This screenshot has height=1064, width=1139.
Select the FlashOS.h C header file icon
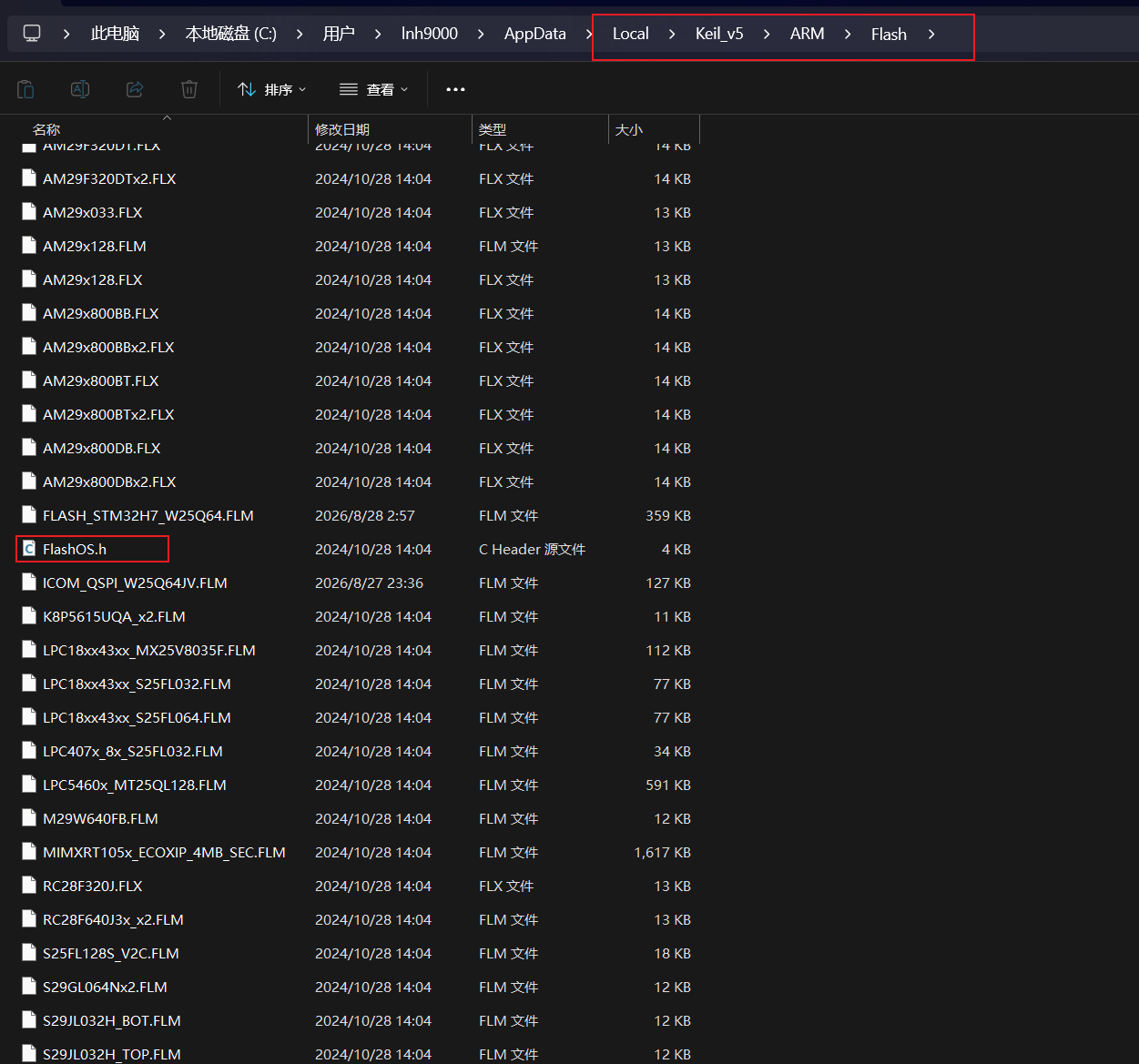[29, 549]
